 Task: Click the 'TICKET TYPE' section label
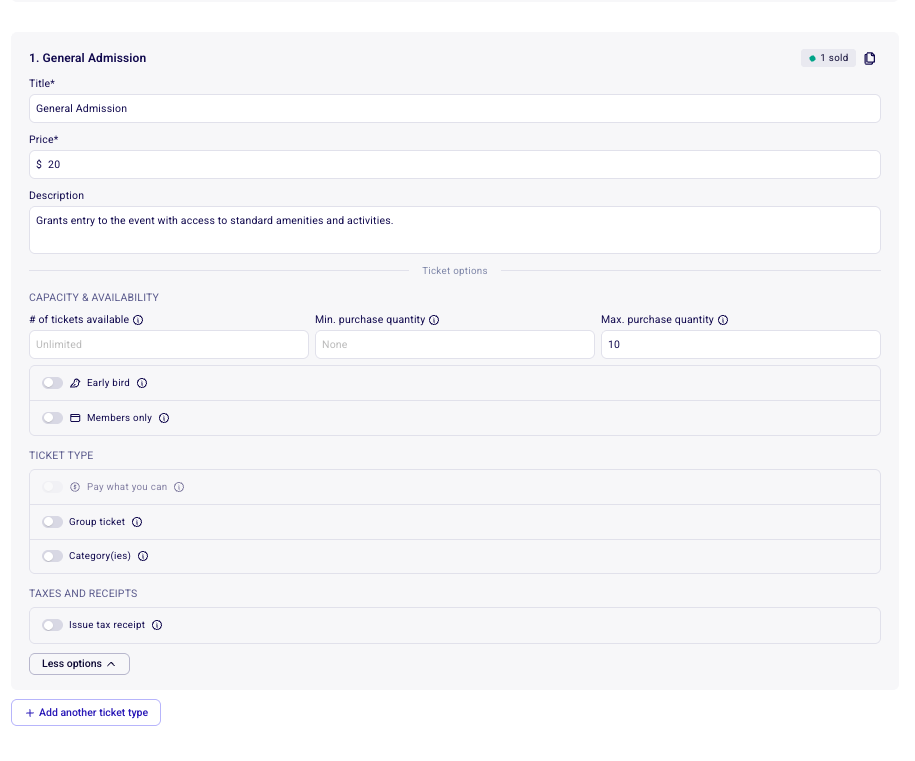pos(61,455)
